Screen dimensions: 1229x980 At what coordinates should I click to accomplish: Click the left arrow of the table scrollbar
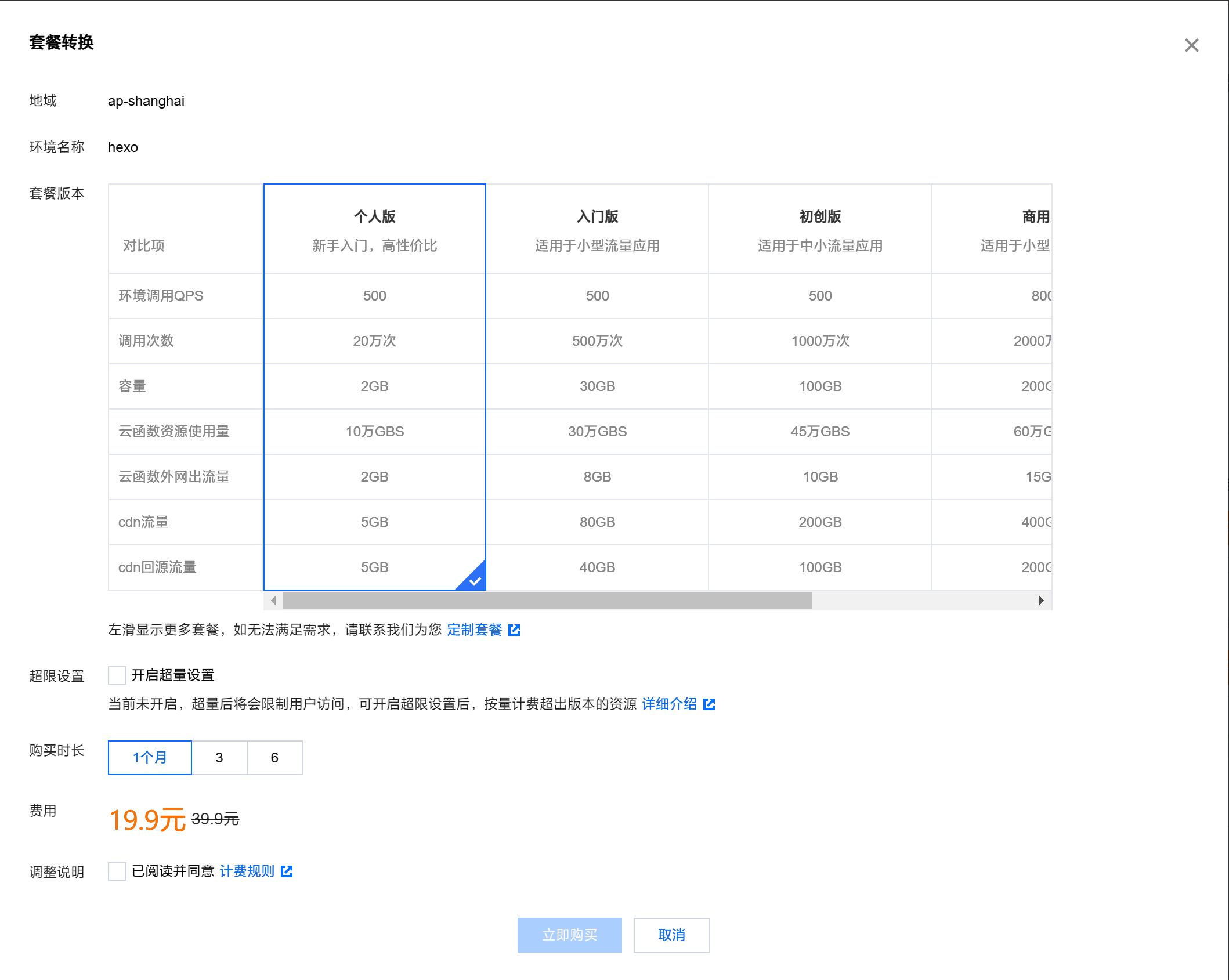(273, 601)
